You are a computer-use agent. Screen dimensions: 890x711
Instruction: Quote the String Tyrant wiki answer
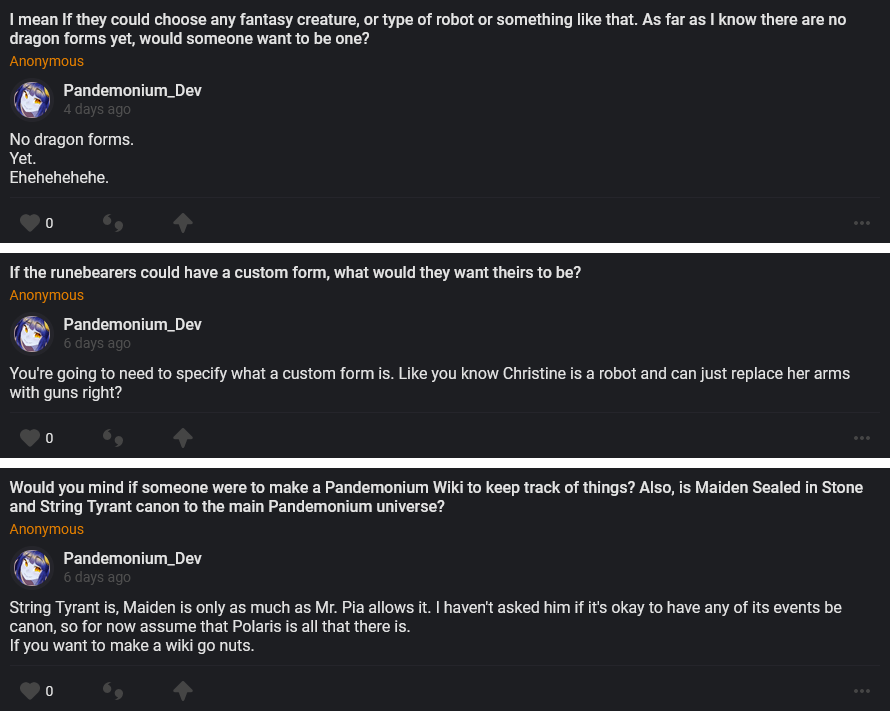(113, 690)
